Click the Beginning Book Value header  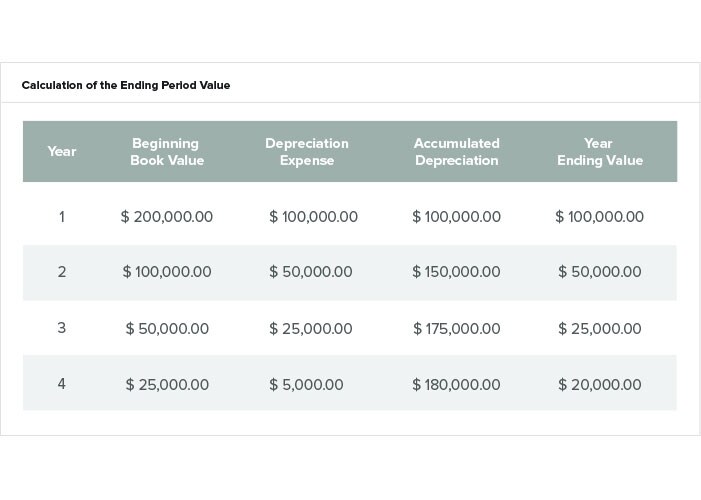pos(167,152)
